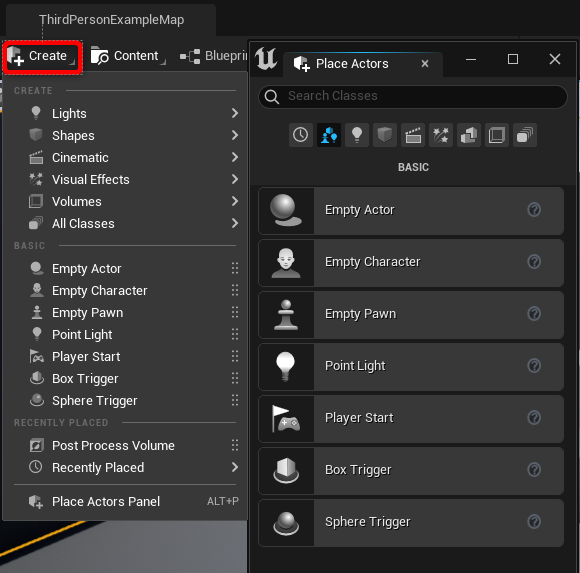
Task: Select Point Light in Place Actors panel
Action: [x=411, y=367]
